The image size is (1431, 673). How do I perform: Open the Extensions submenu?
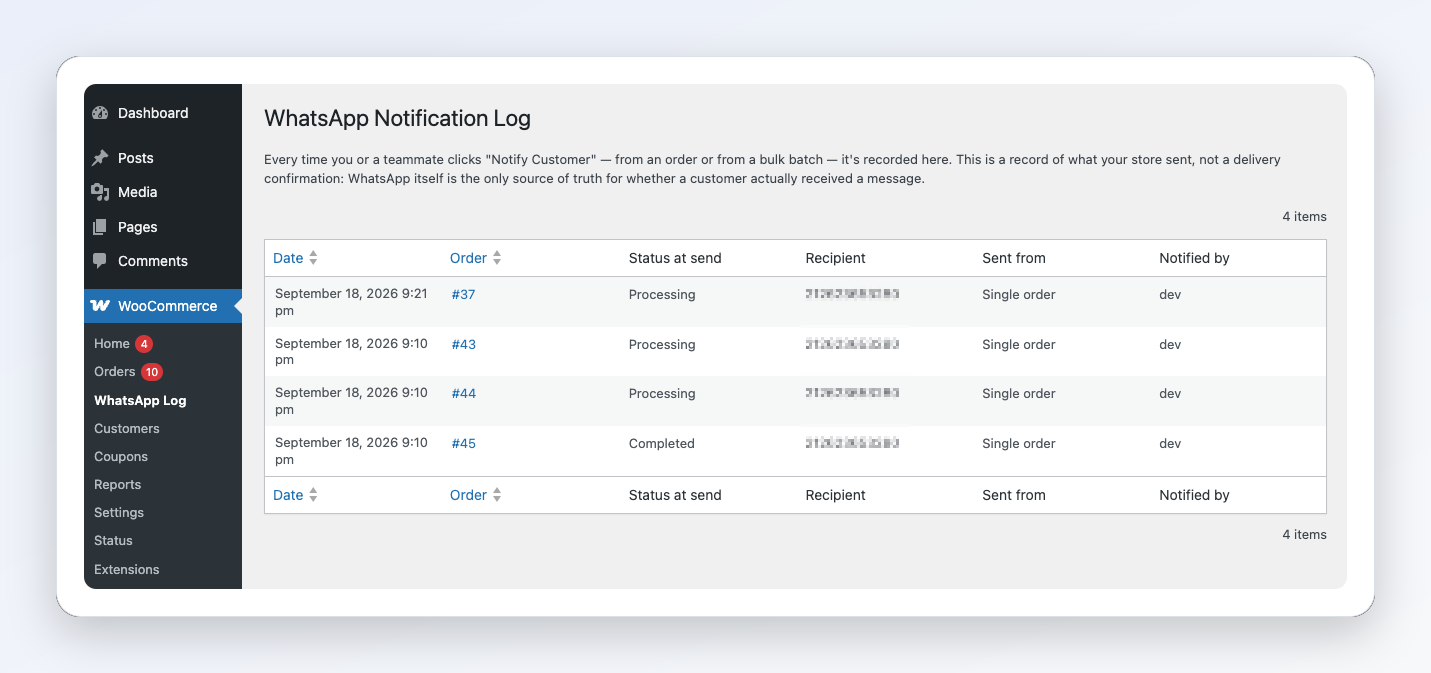click(127, 570)
